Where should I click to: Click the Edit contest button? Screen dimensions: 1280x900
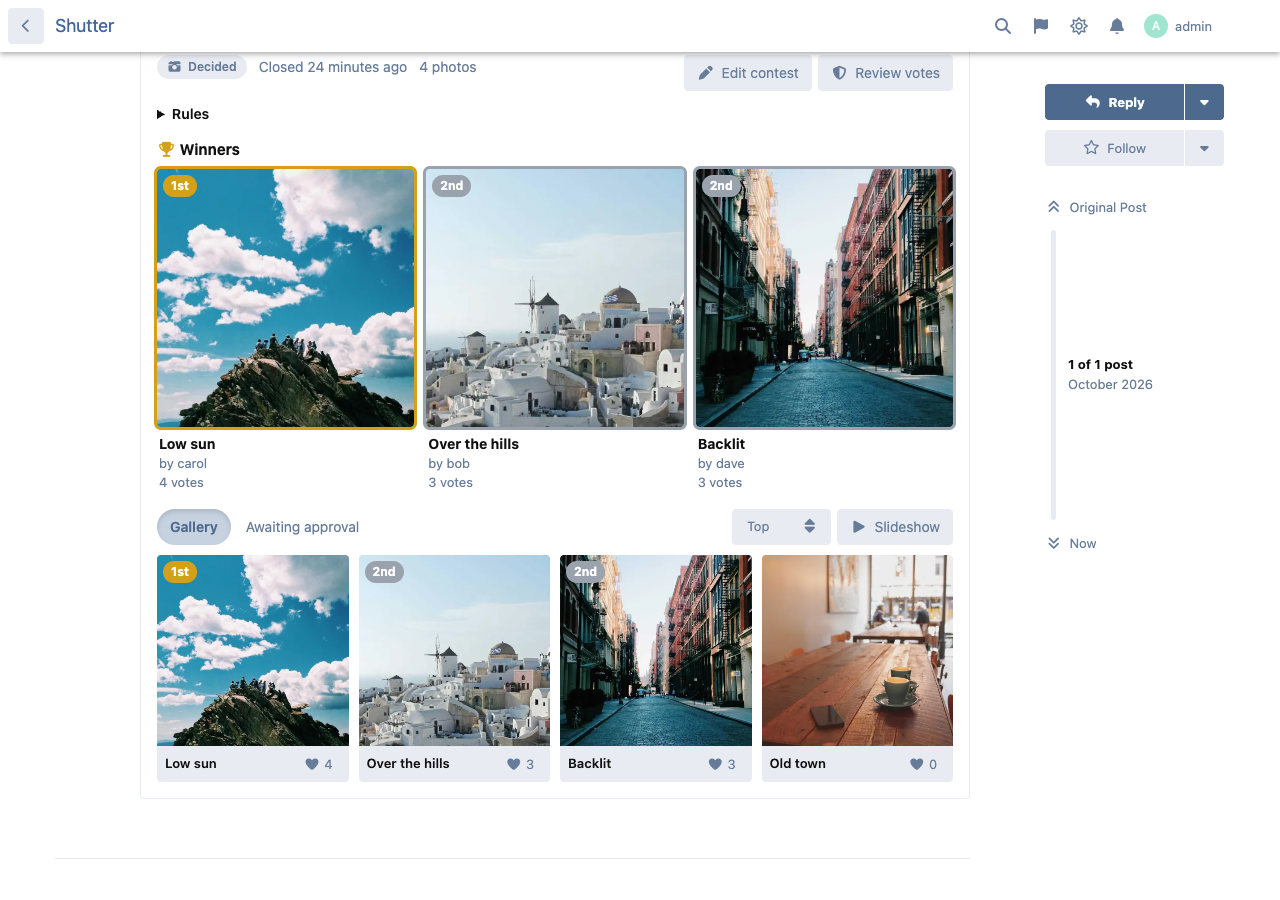pos(748,73)
